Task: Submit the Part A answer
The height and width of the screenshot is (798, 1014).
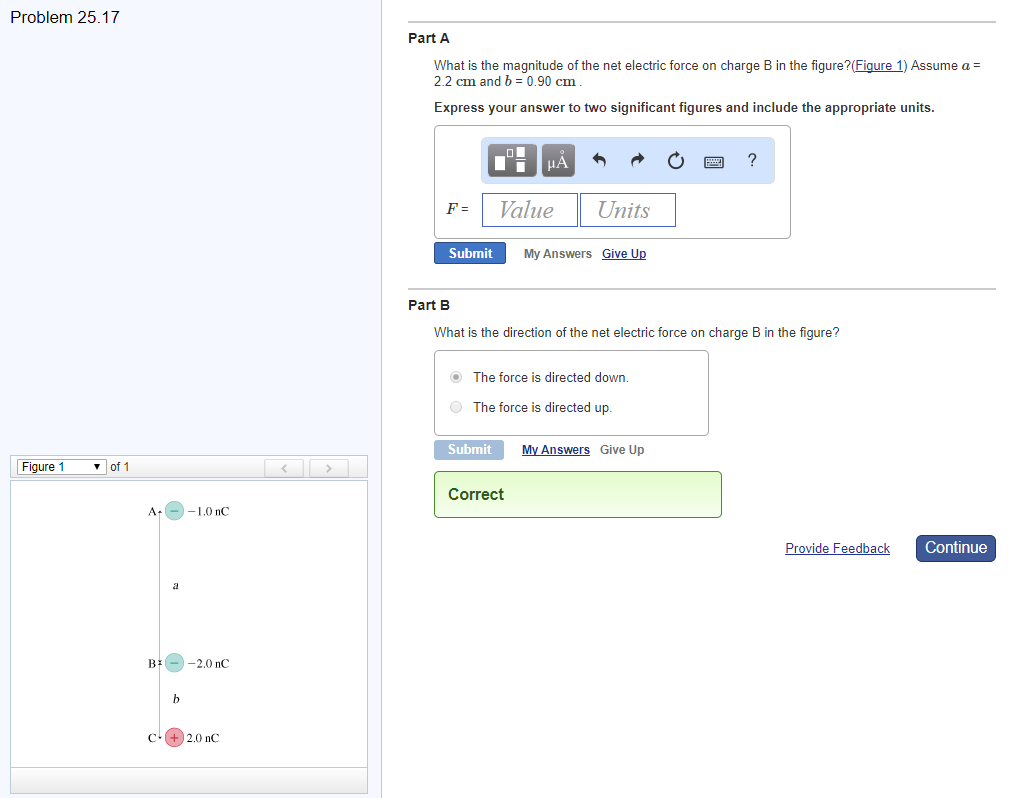Action: [470, 253]
